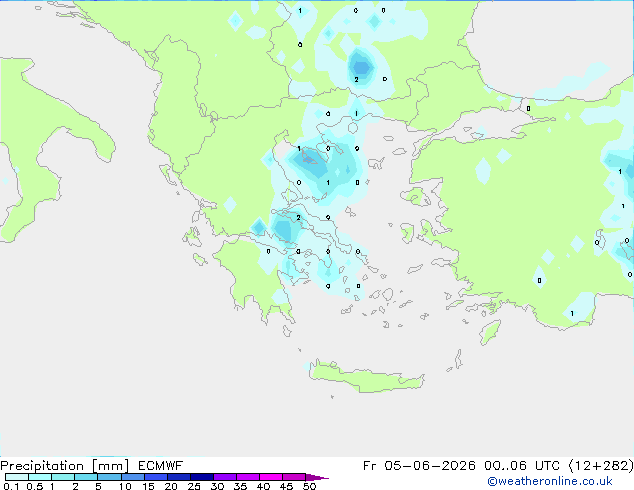Image resolution: width=634 pixels, height=490 pixels.
Task: Click the legend value label '0.1'
Action: point(11,486)
